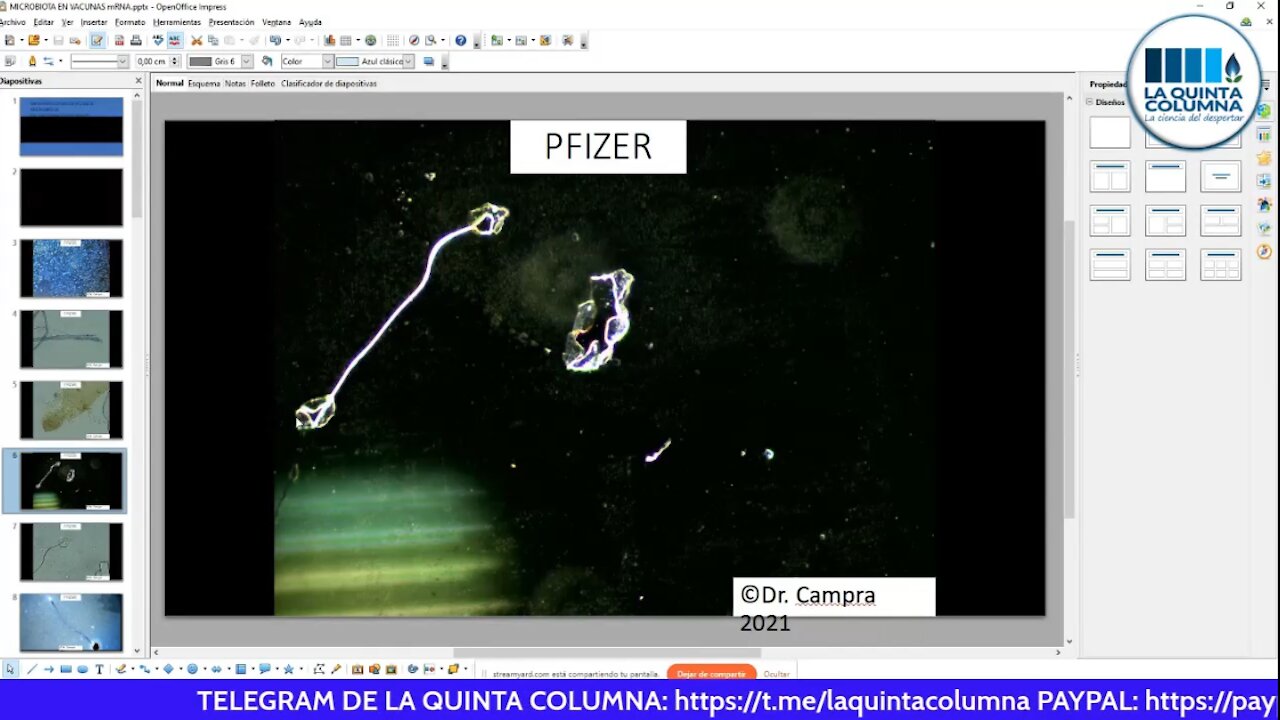Screen dimensions: 1280x720
Task: Open Slide Transition icon in sidebar
Action: point(1264,181)
